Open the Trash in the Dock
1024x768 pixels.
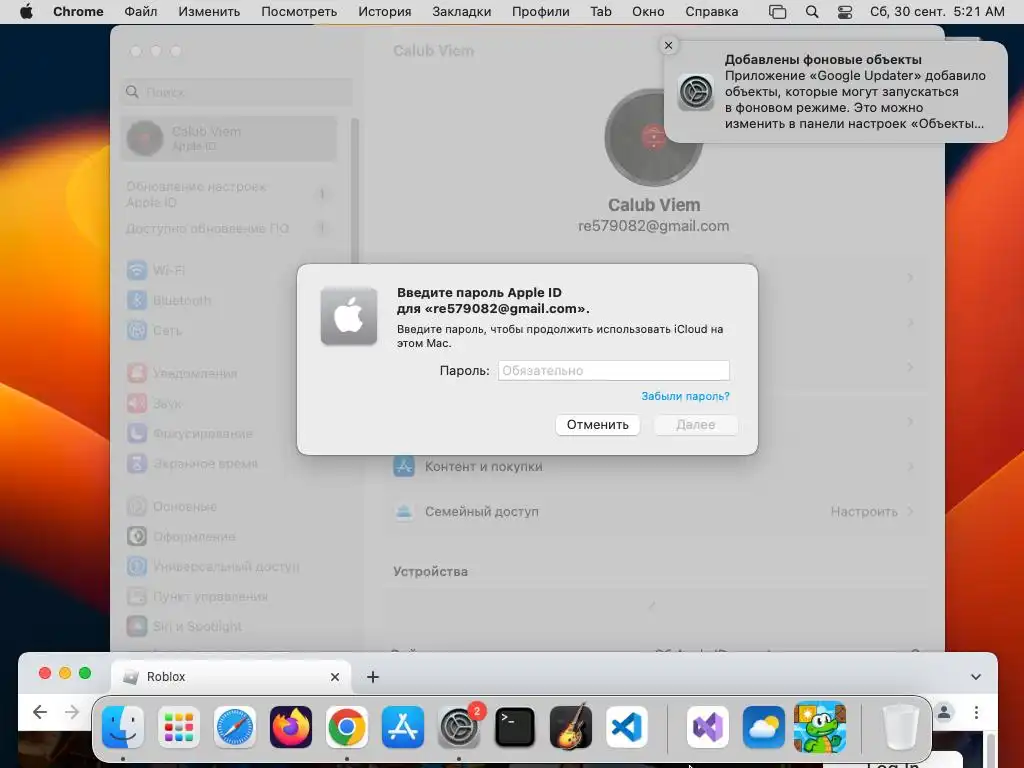pyautogui.click(x=901, y=727)
